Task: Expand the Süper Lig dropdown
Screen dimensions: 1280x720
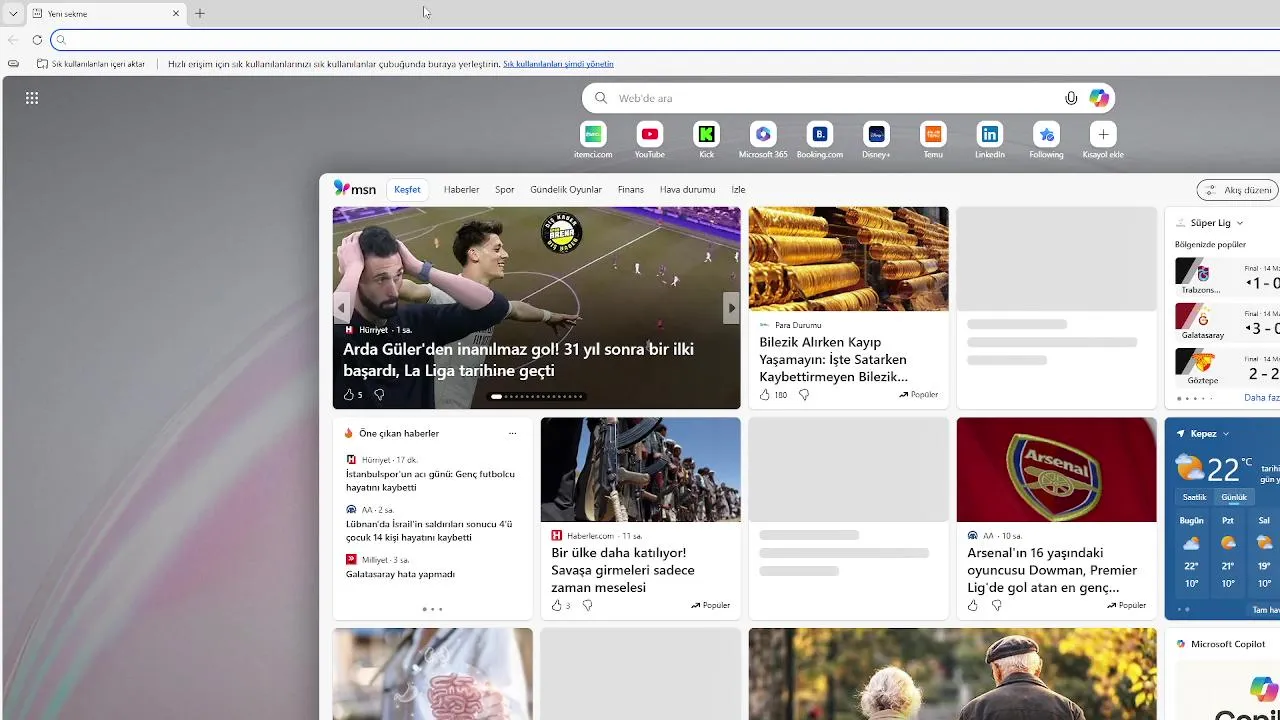Action: [x=1240, y=223]
